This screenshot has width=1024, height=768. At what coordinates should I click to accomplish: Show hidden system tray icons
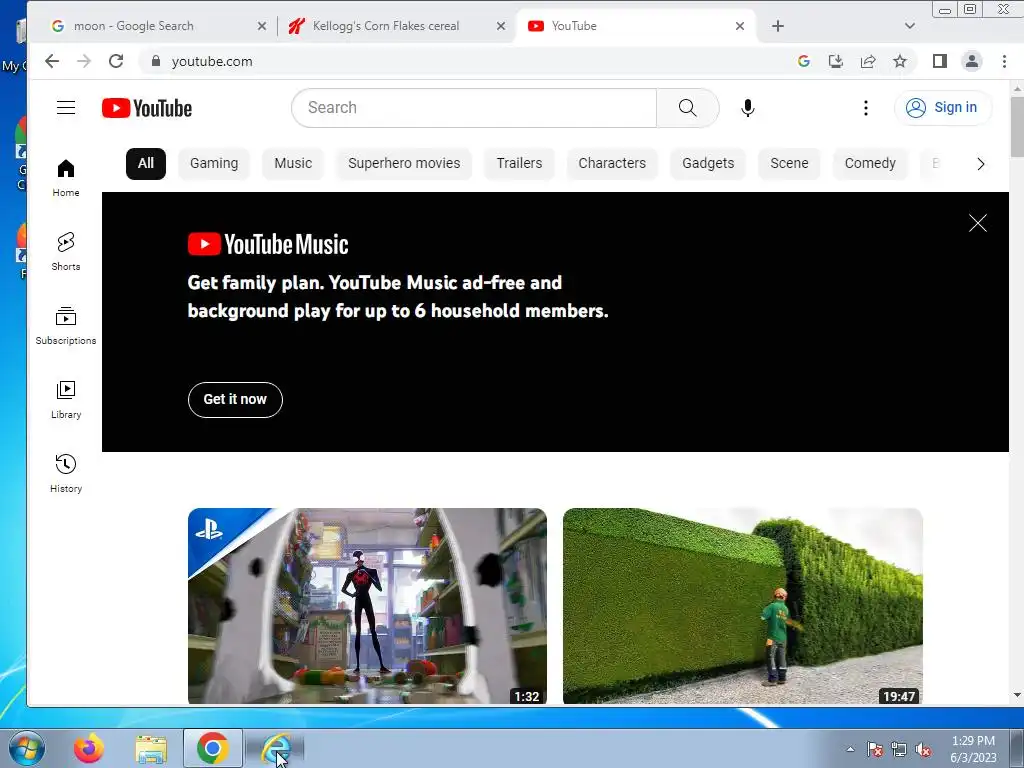(850, 749)
